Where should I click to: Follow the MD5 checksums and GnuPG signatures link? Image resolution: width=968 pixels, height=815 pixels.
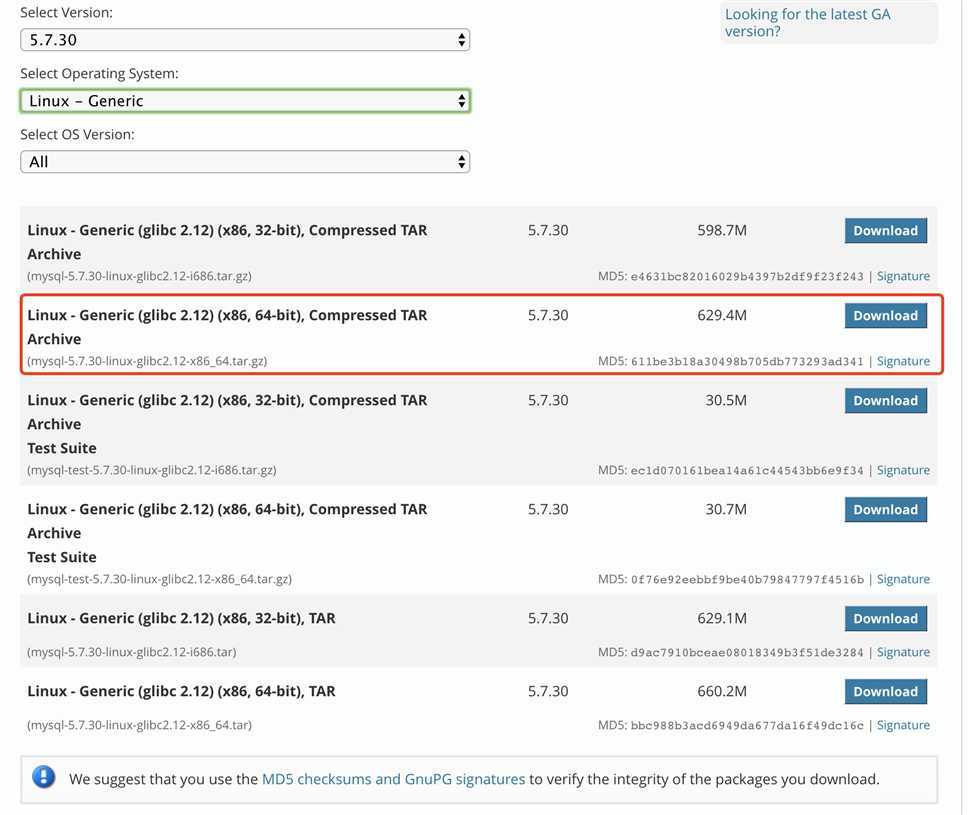(393, 779)
